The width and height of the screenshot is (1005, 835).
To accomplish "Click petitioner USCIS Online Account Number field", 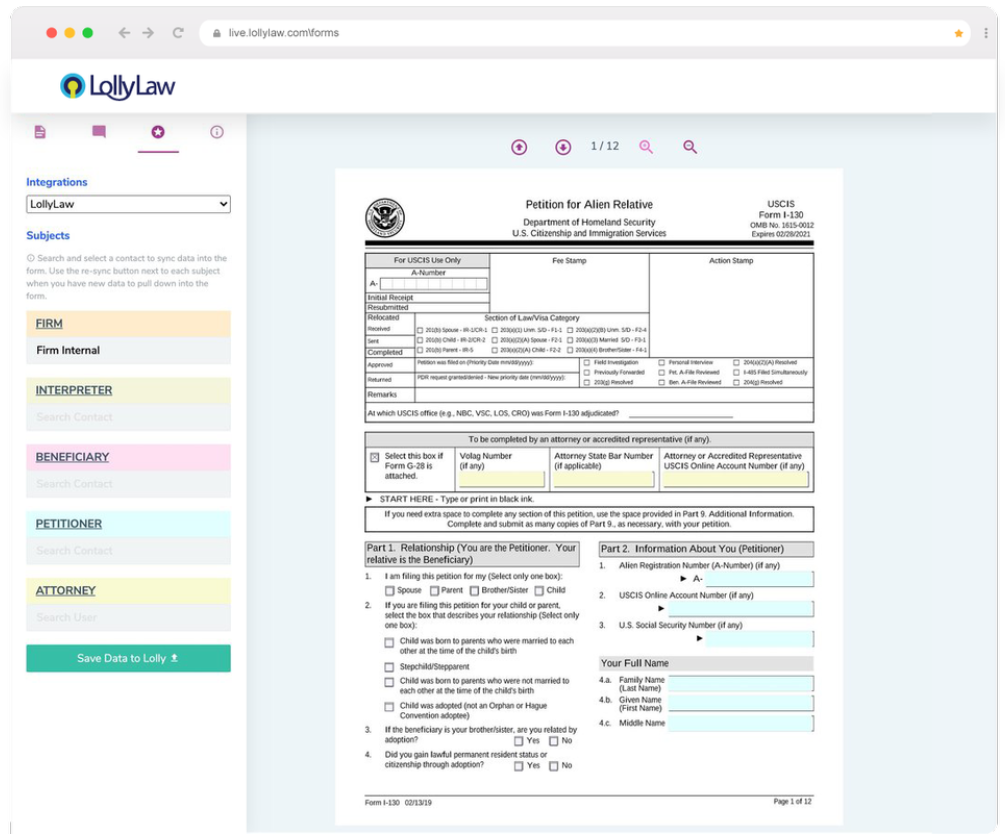I will click(x=740, y=608).
